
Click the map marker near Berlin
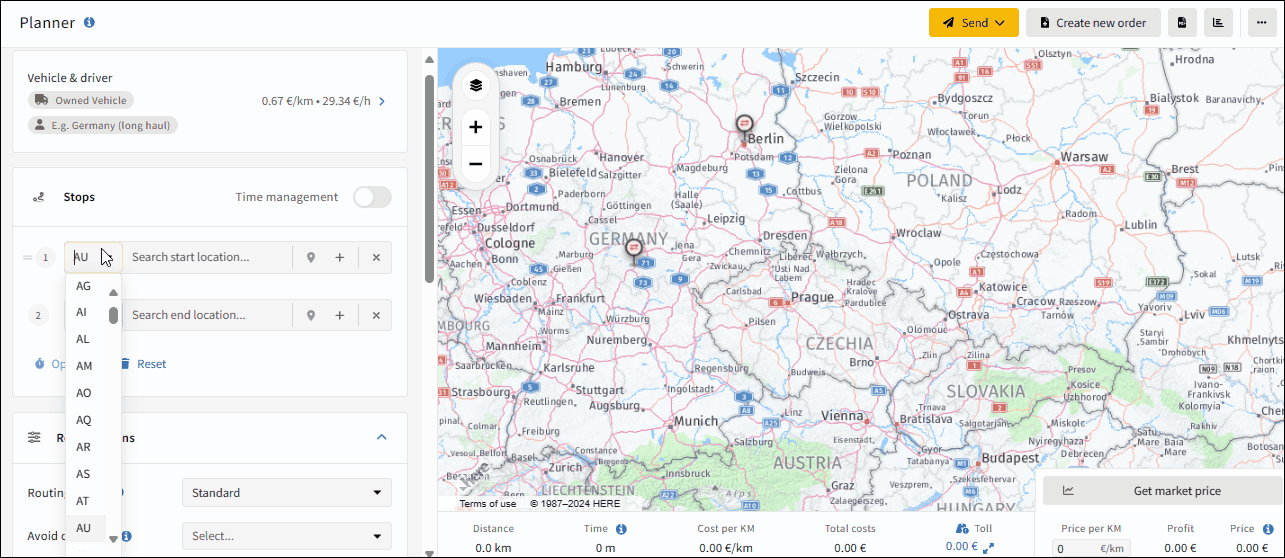point(744,126)
